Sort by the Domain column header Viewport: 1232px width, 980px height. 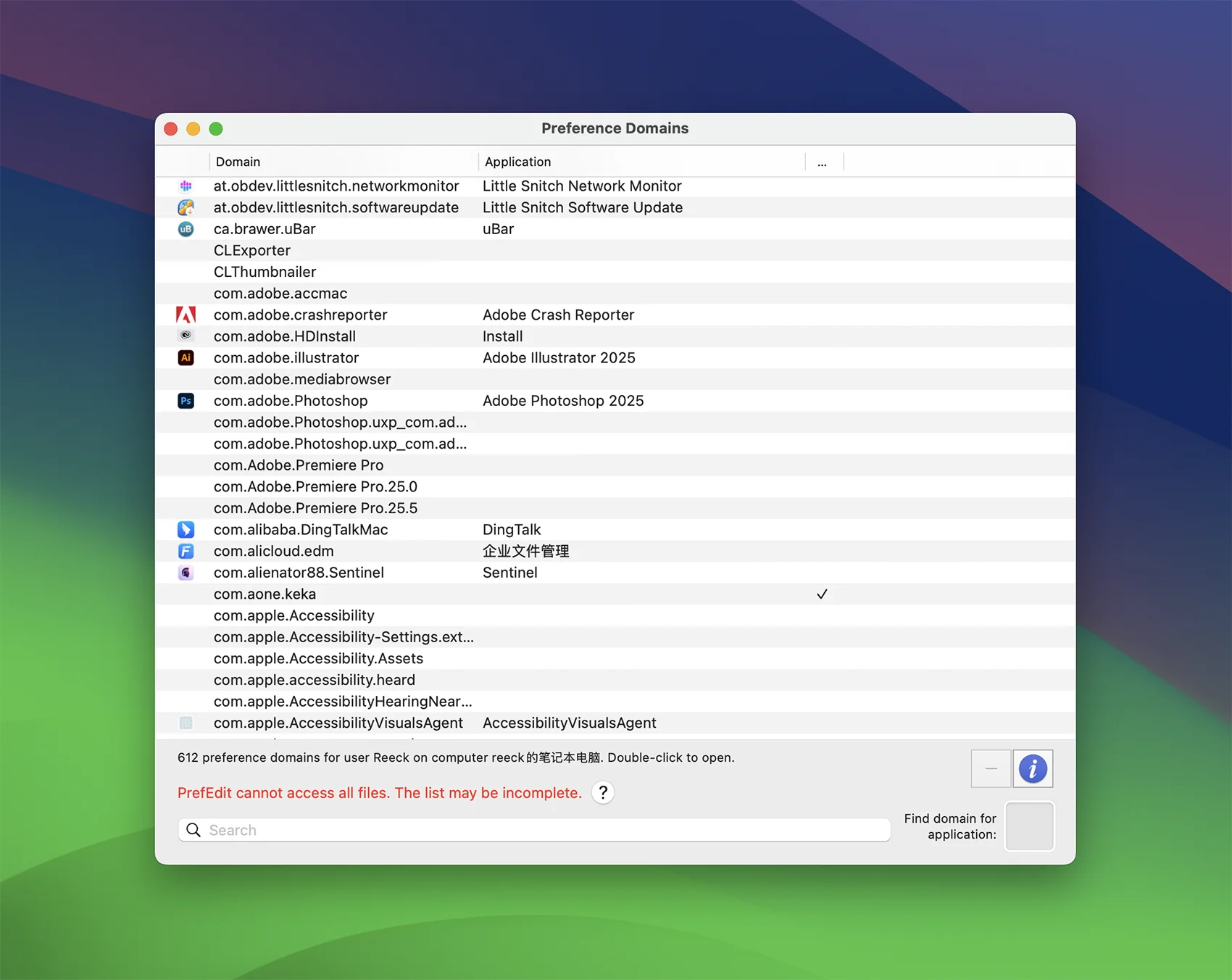click(x=344, y=162)
